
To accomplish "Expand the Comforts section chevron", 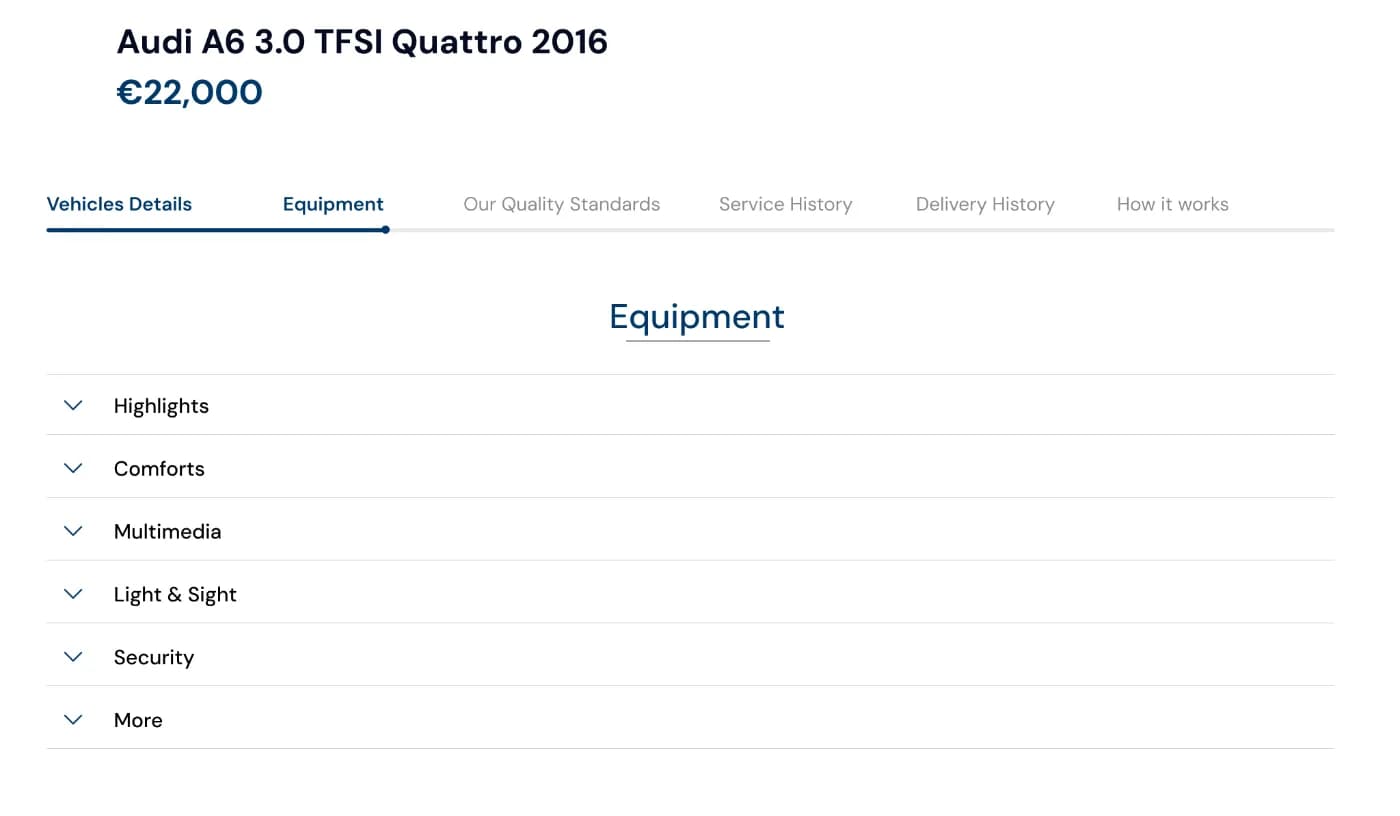I will [x=73, y=468].
